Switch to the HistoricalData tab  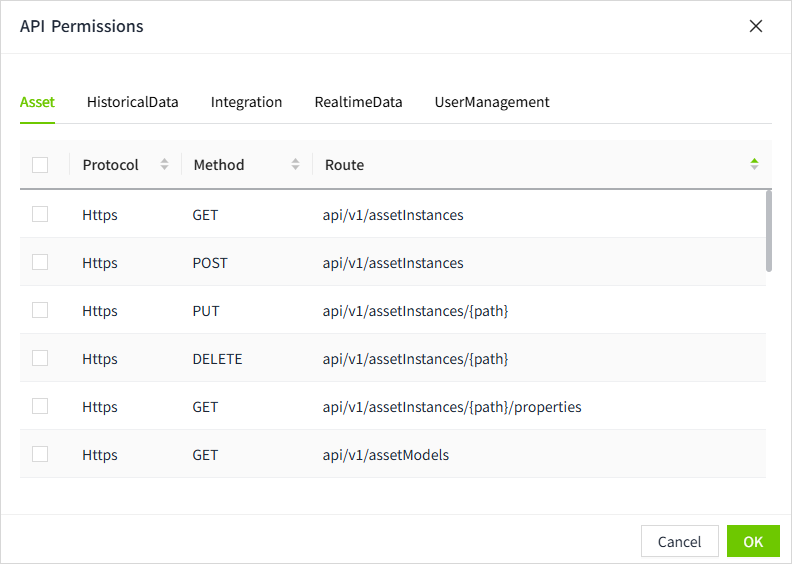click(132, 102)
